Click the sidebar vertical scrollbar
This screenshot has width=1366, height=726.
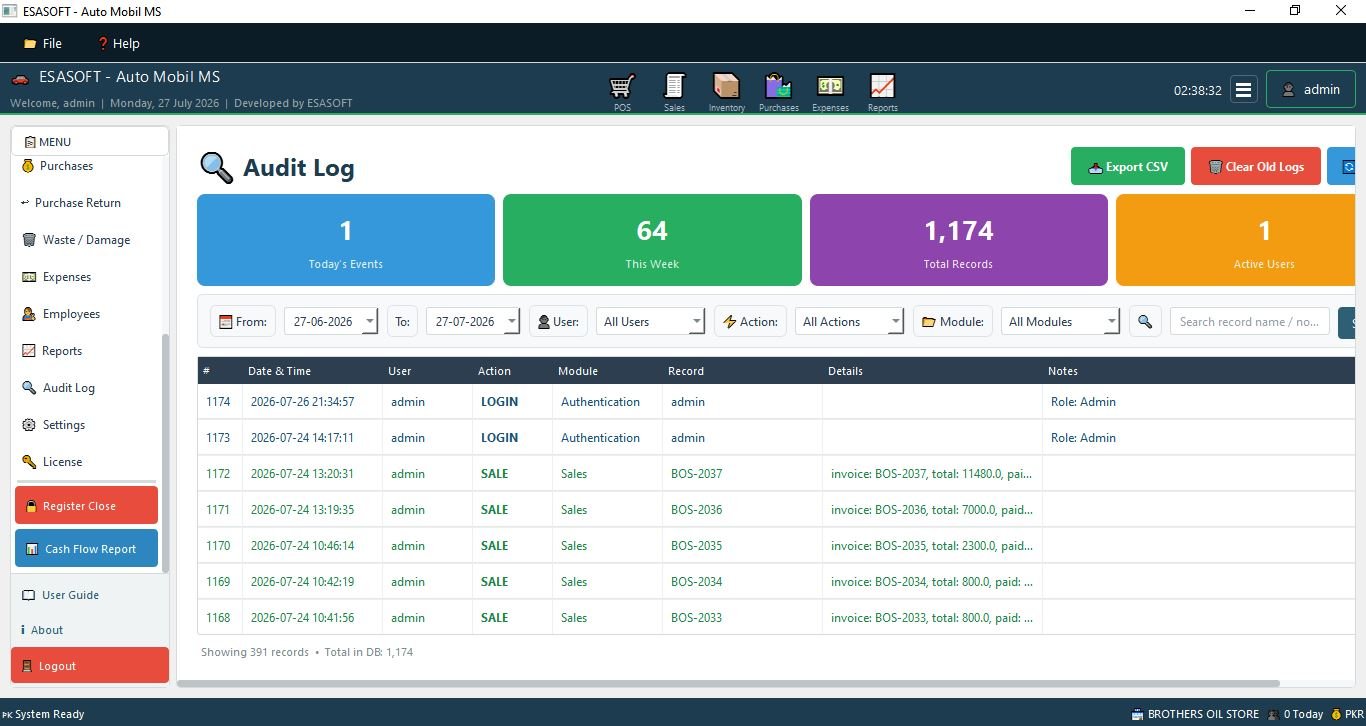pyautogui.click(x=166, y=452)
